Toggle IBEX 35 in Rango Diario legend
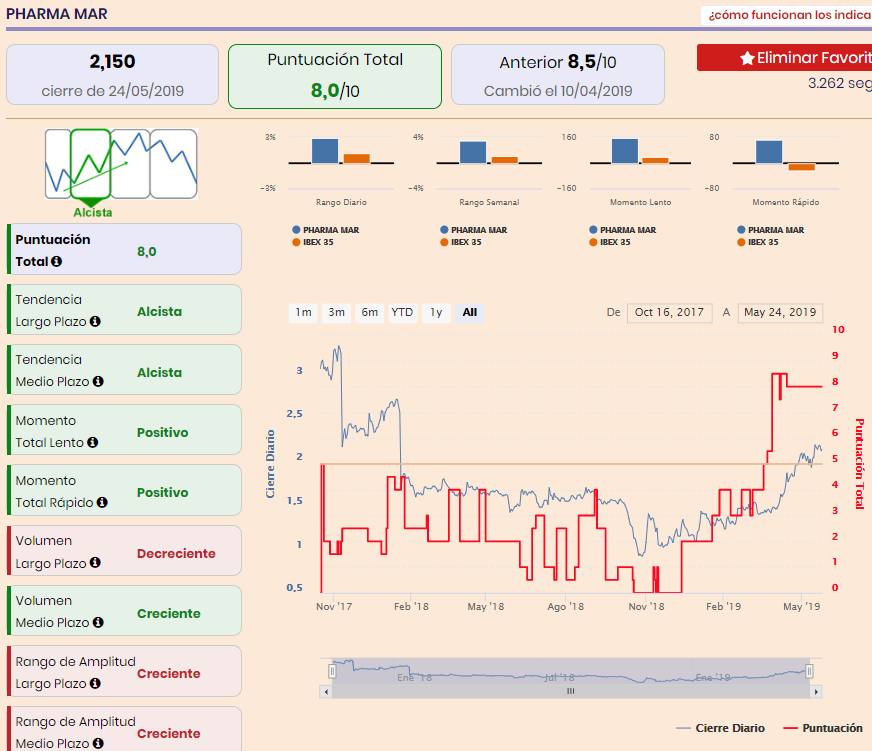Screen dimensions: 872x751 (x=313, y=242)
